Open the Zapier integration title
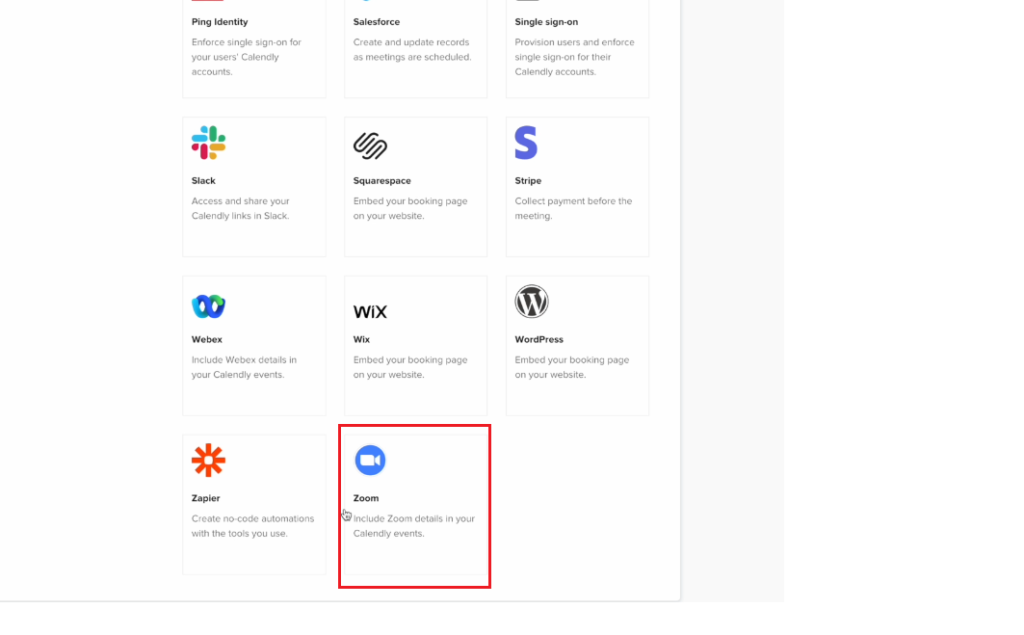This screenshot has width=1024, height=635. click(206, 498)
